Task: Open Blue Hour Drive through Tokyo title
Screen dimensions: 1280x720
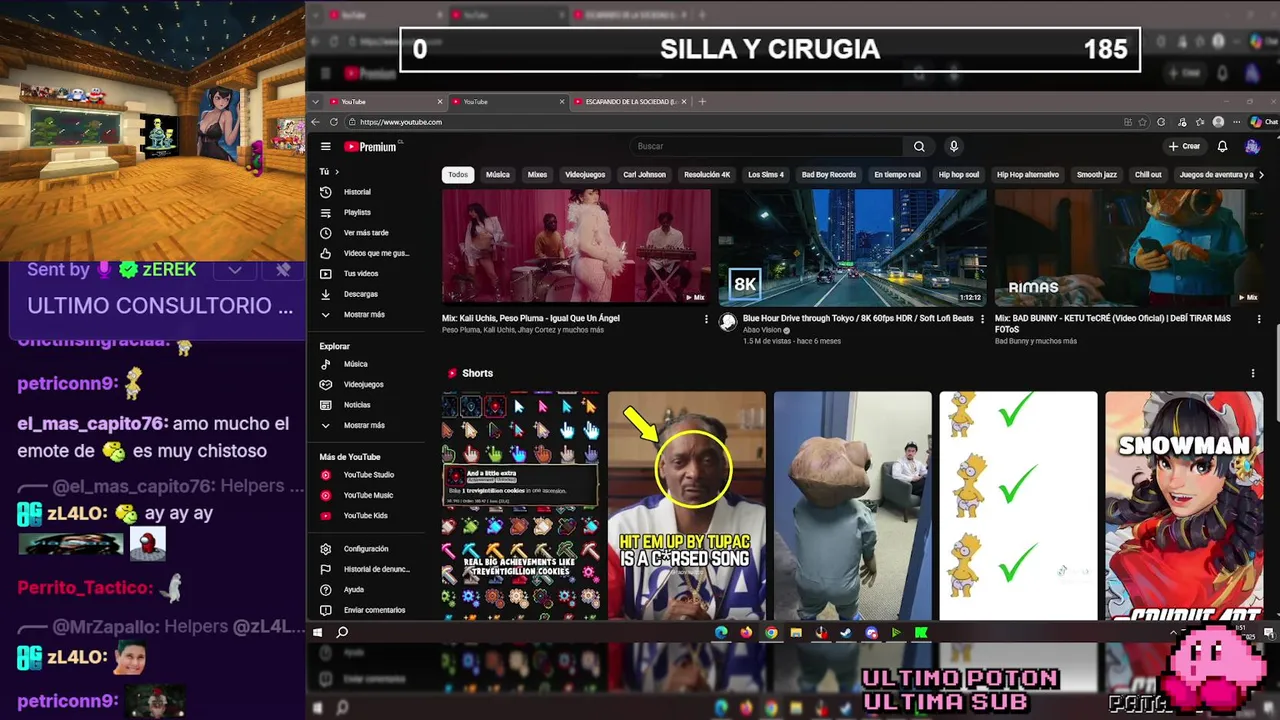Action: coord(858,318)
